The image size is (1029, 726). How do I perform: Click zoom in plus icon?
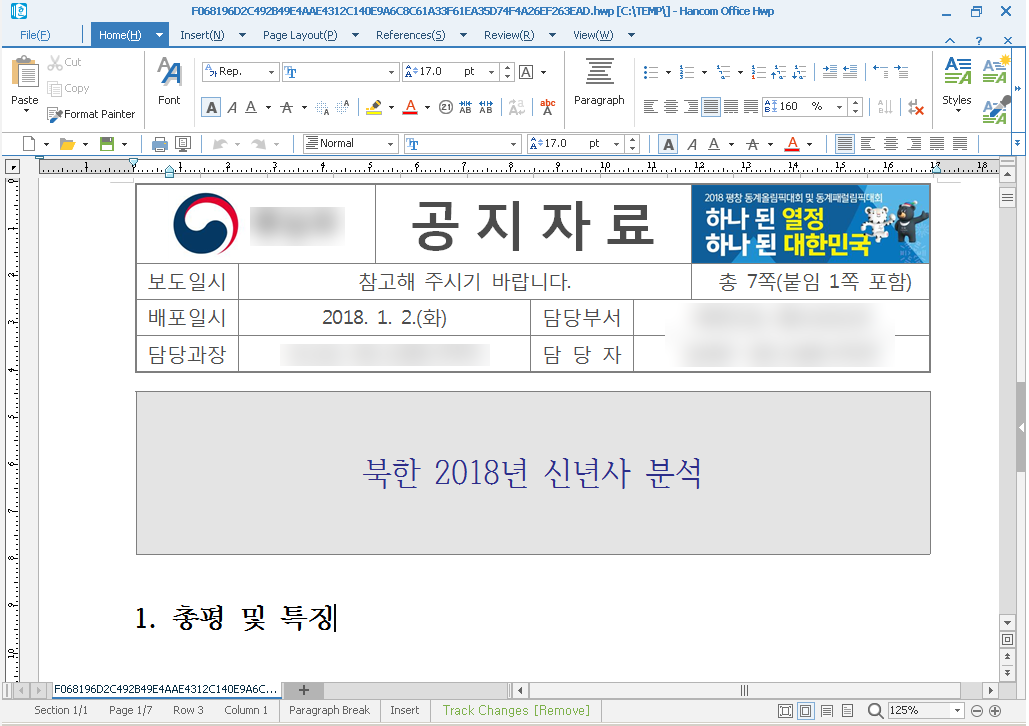pos(995,711)
